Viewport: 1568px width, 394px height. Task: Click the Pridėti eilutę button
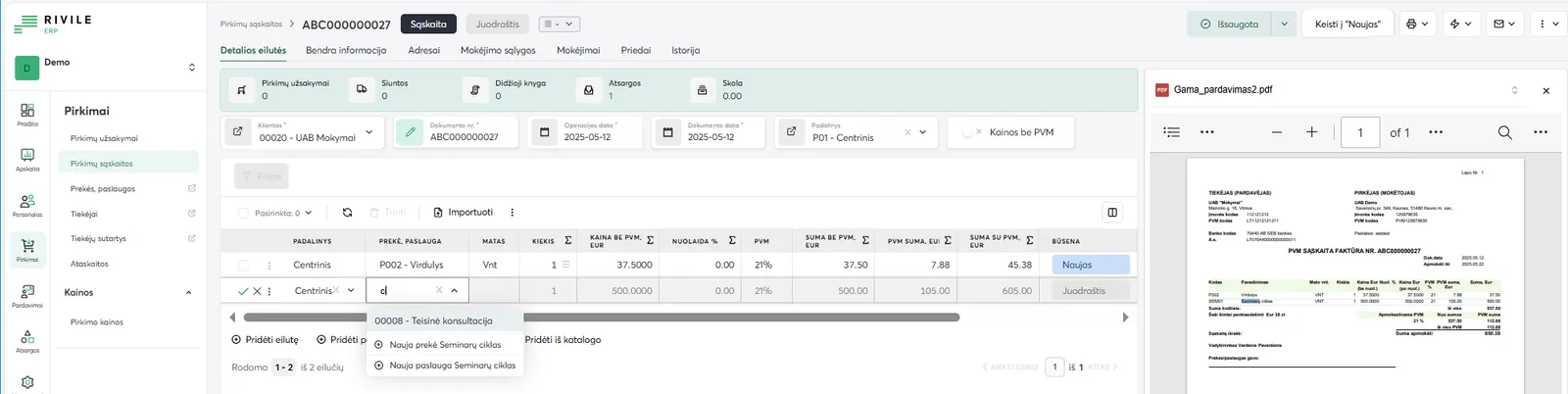tap(266, 340)
